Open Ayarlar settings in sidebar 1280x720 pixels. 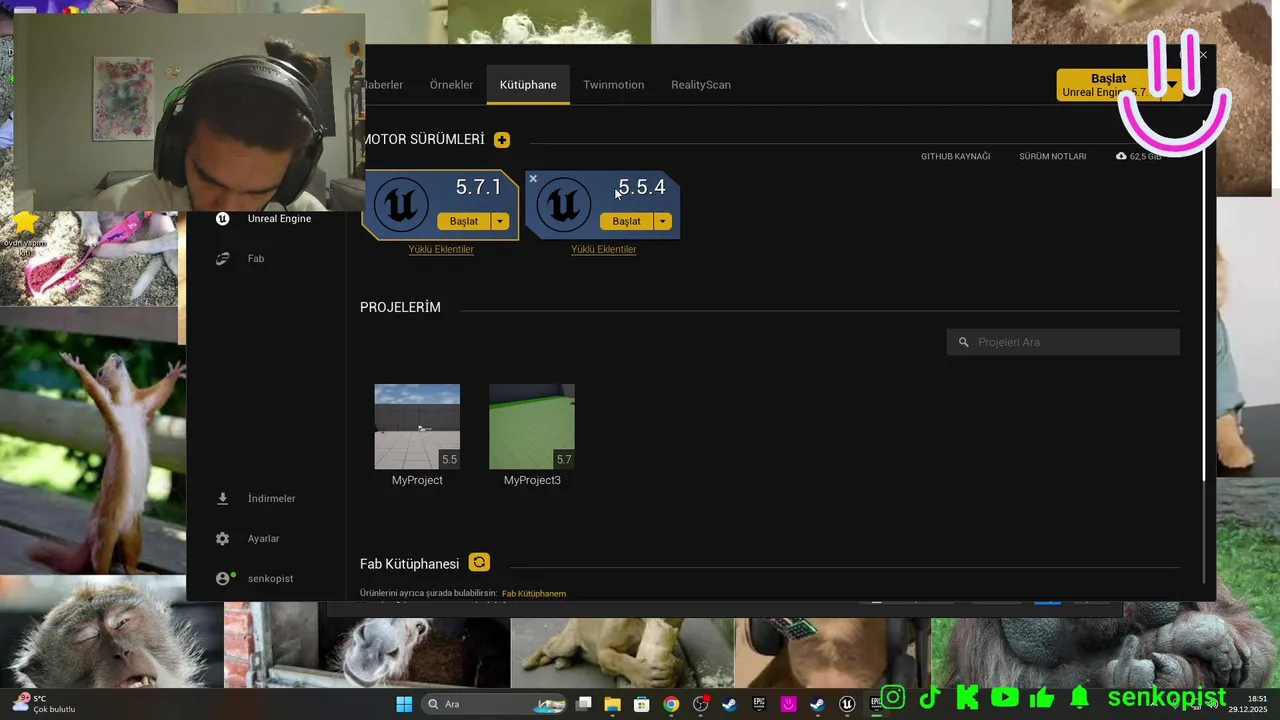(x=249, y=538)
